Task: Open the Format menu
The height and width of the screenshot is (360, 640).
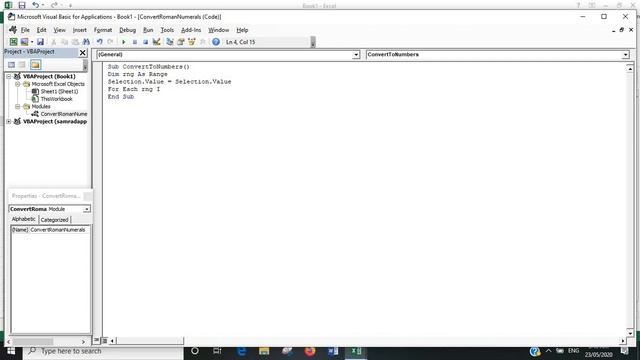Action: [x=103, y=30]
